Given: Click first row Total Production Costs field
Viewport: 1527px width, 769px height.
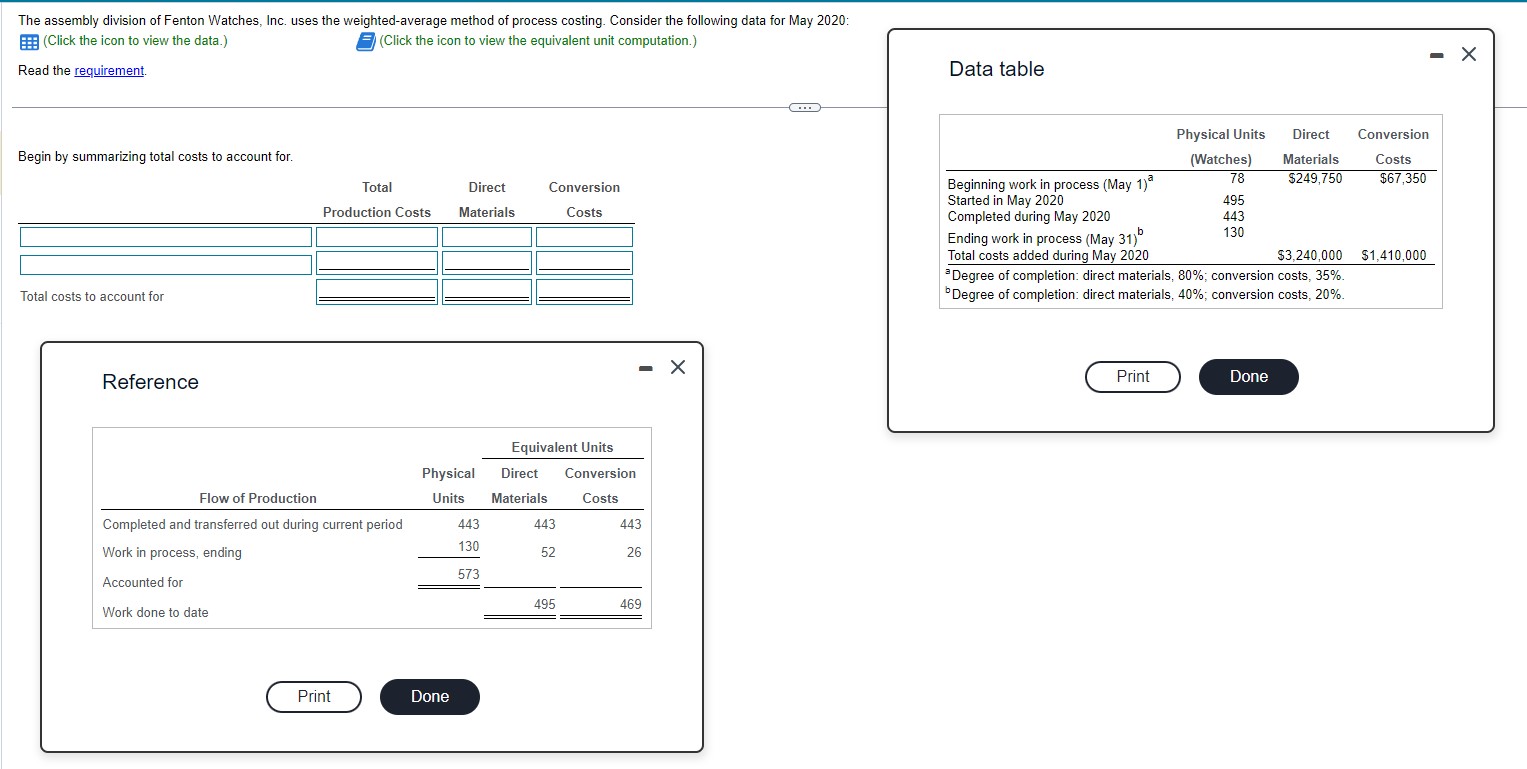Looking at the screenshot, I should pyautogui.click(x=377, y=237).
